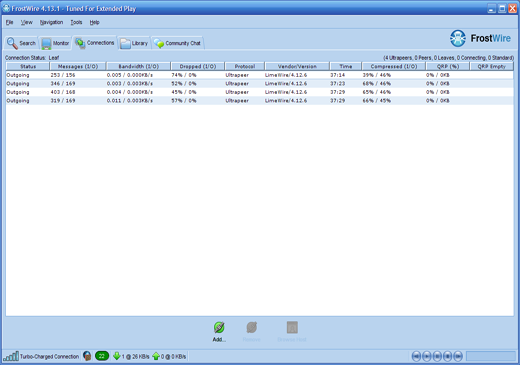
Task: Click the green shared files count badge
Action: (x=102, y=356)
